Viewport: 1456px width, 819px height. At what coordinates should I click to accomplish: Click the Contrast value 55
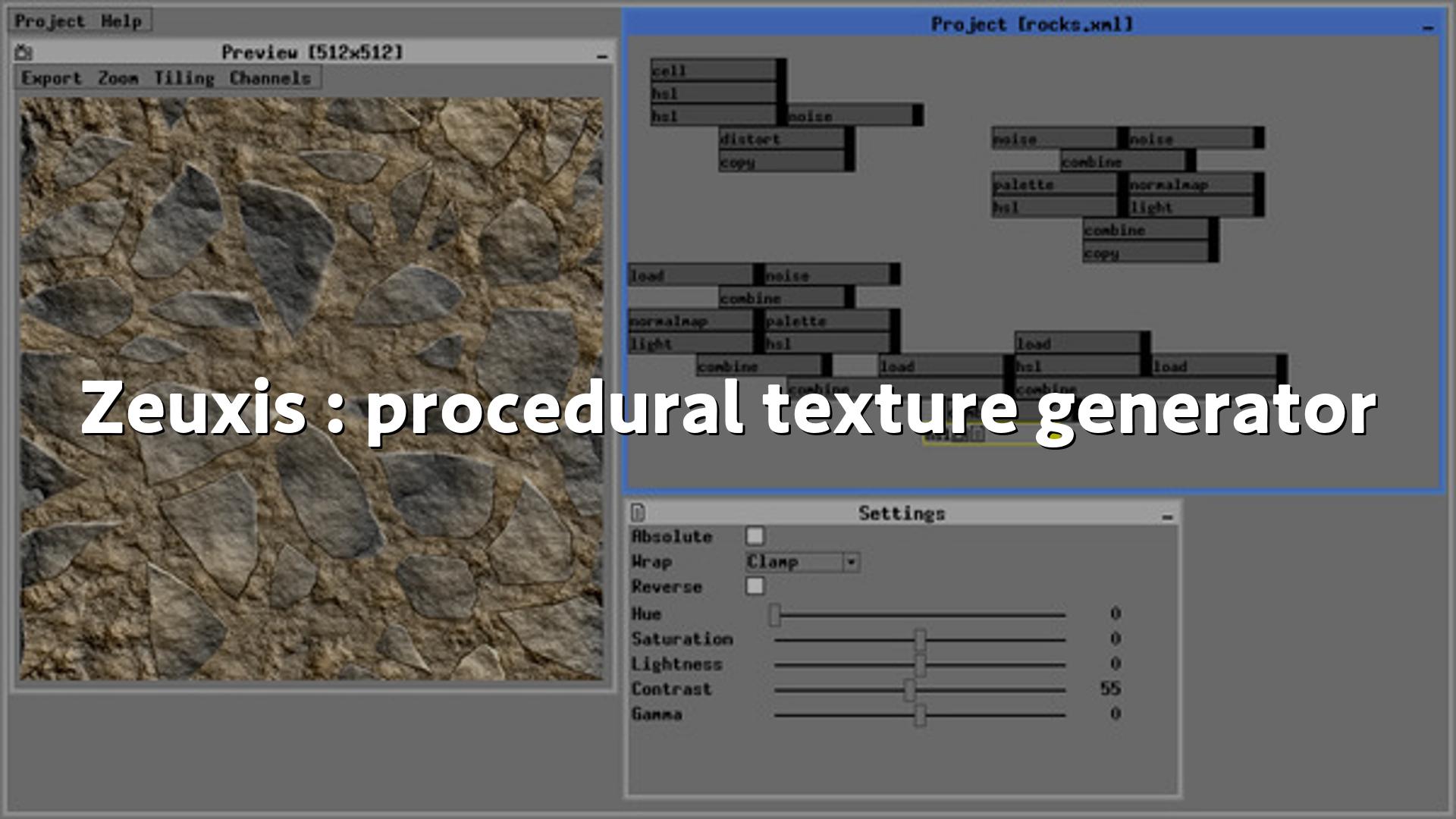(1110, 689)
